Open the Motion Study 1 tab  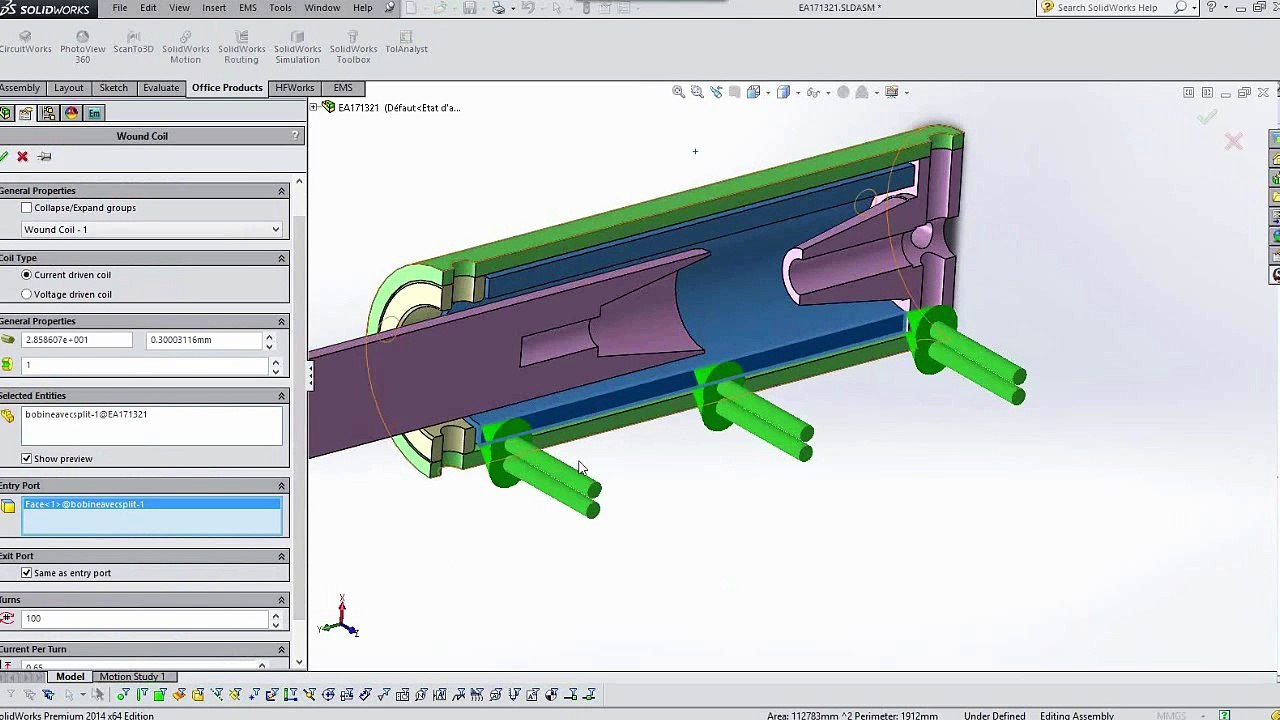(x=132, y=677)
